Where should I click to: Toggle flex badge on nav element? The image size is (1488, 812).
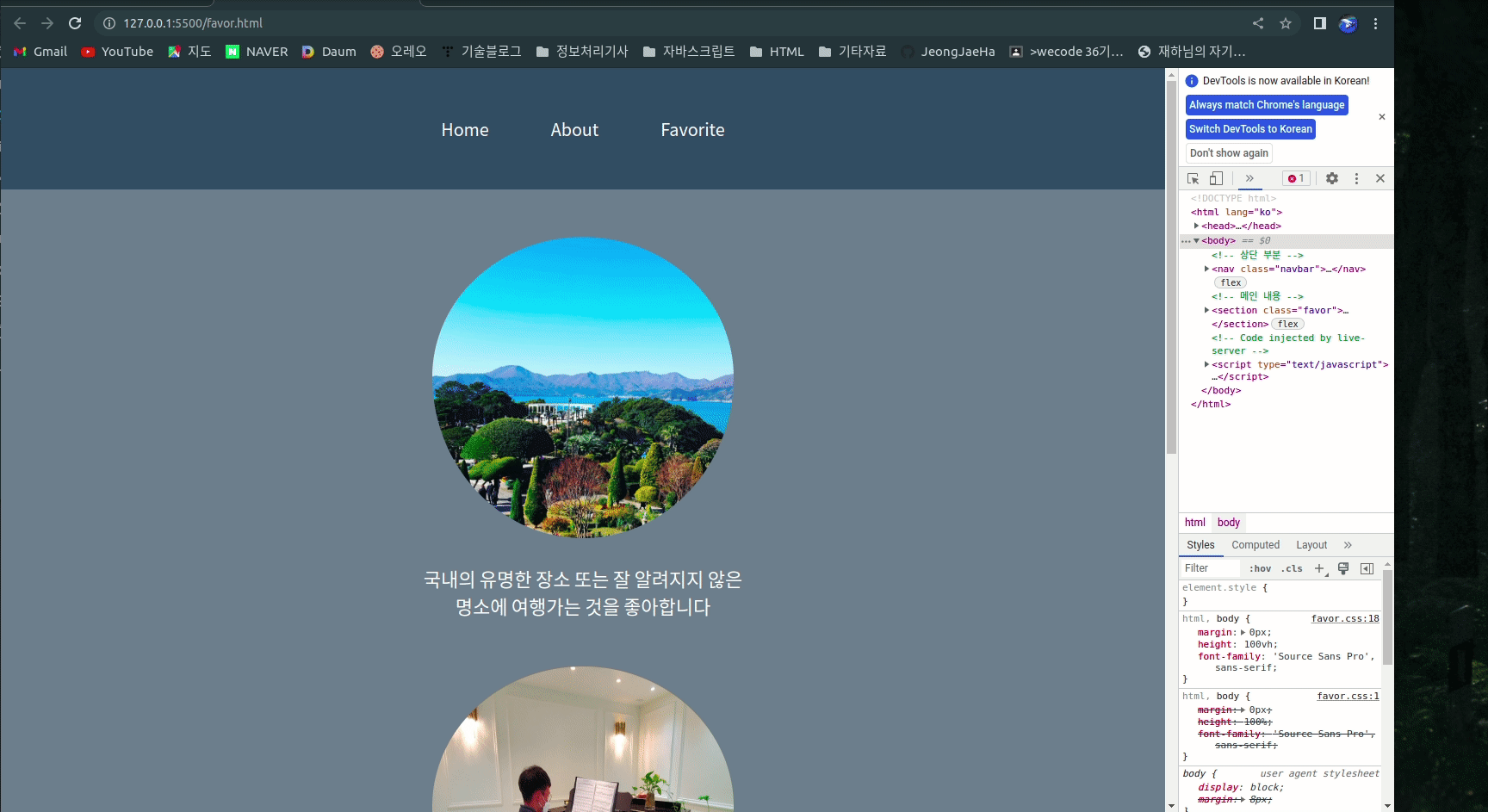coord(1231,282)
